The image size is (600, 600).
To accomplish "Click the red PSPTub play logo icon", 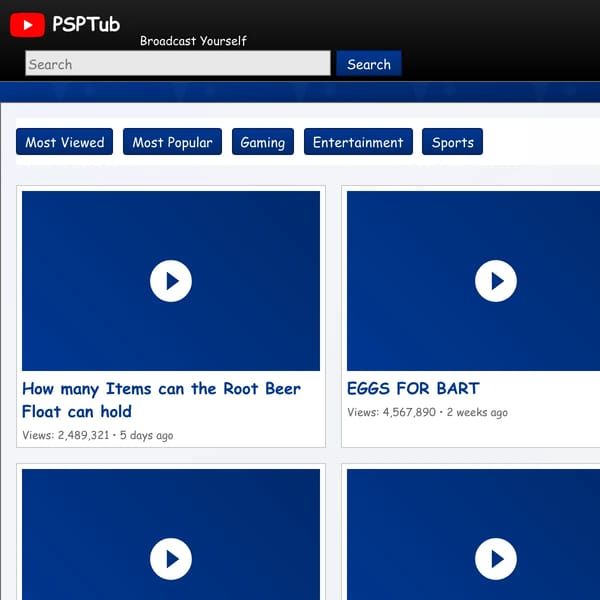I will pyautogui.click(x=27, y=25).
